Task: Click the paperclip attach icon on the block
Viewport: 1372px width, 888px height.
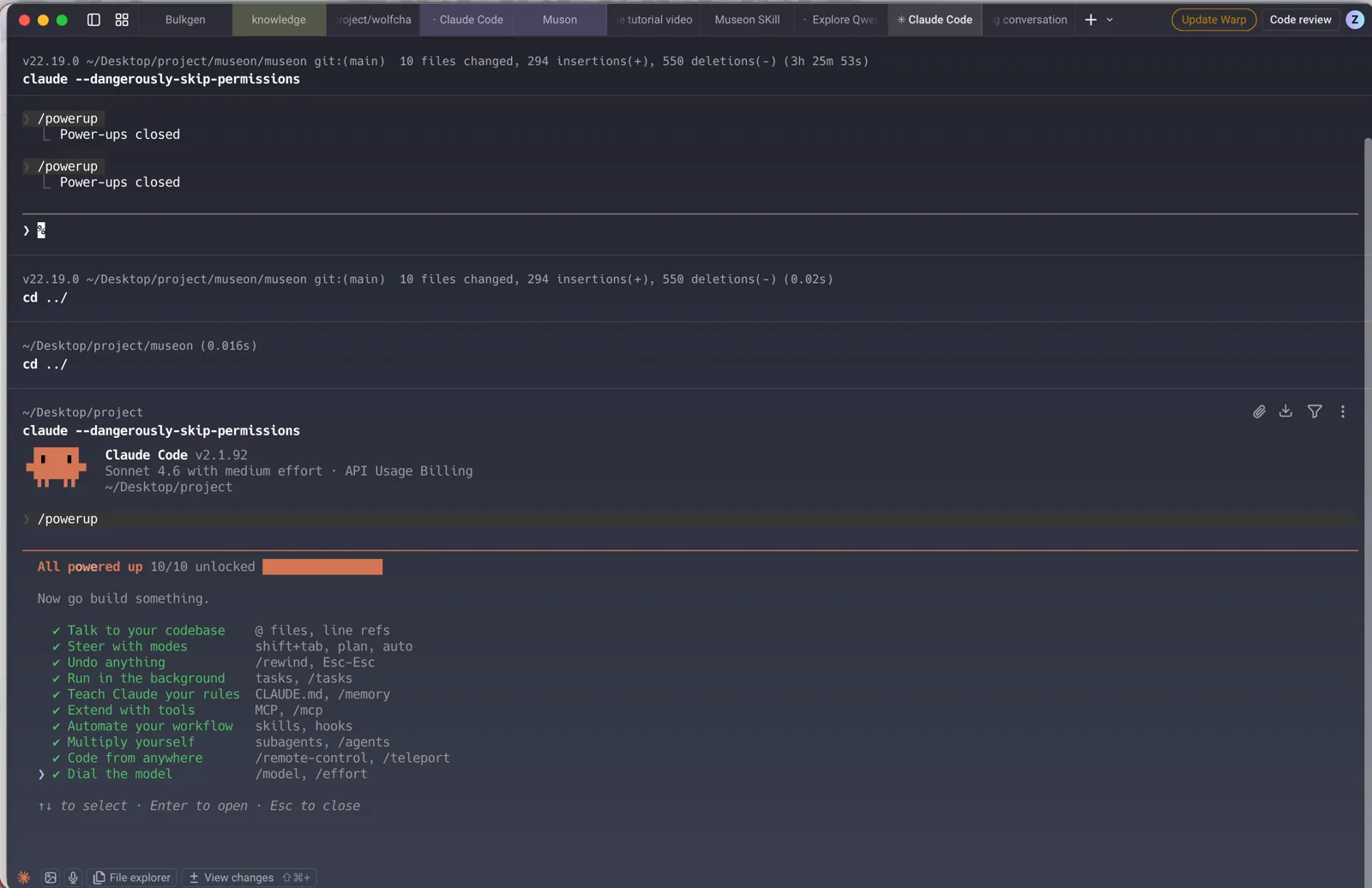Action: click(1259, 412)
